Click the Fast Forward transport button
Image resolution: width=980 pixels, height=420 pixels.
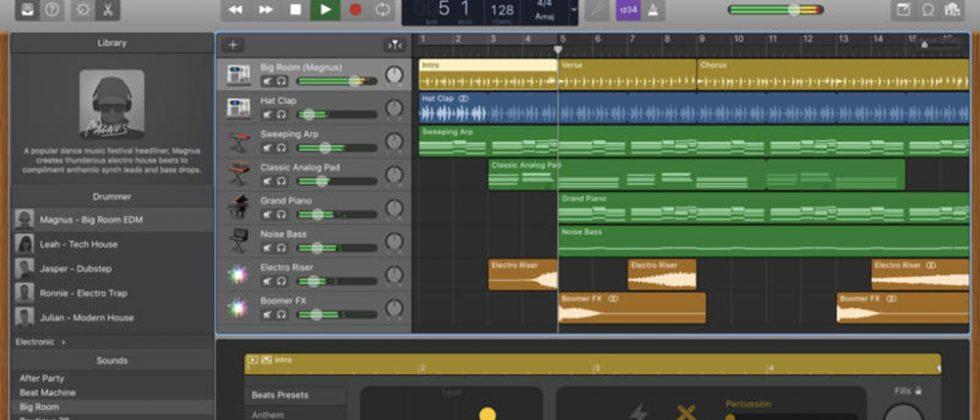click(266, 9)
